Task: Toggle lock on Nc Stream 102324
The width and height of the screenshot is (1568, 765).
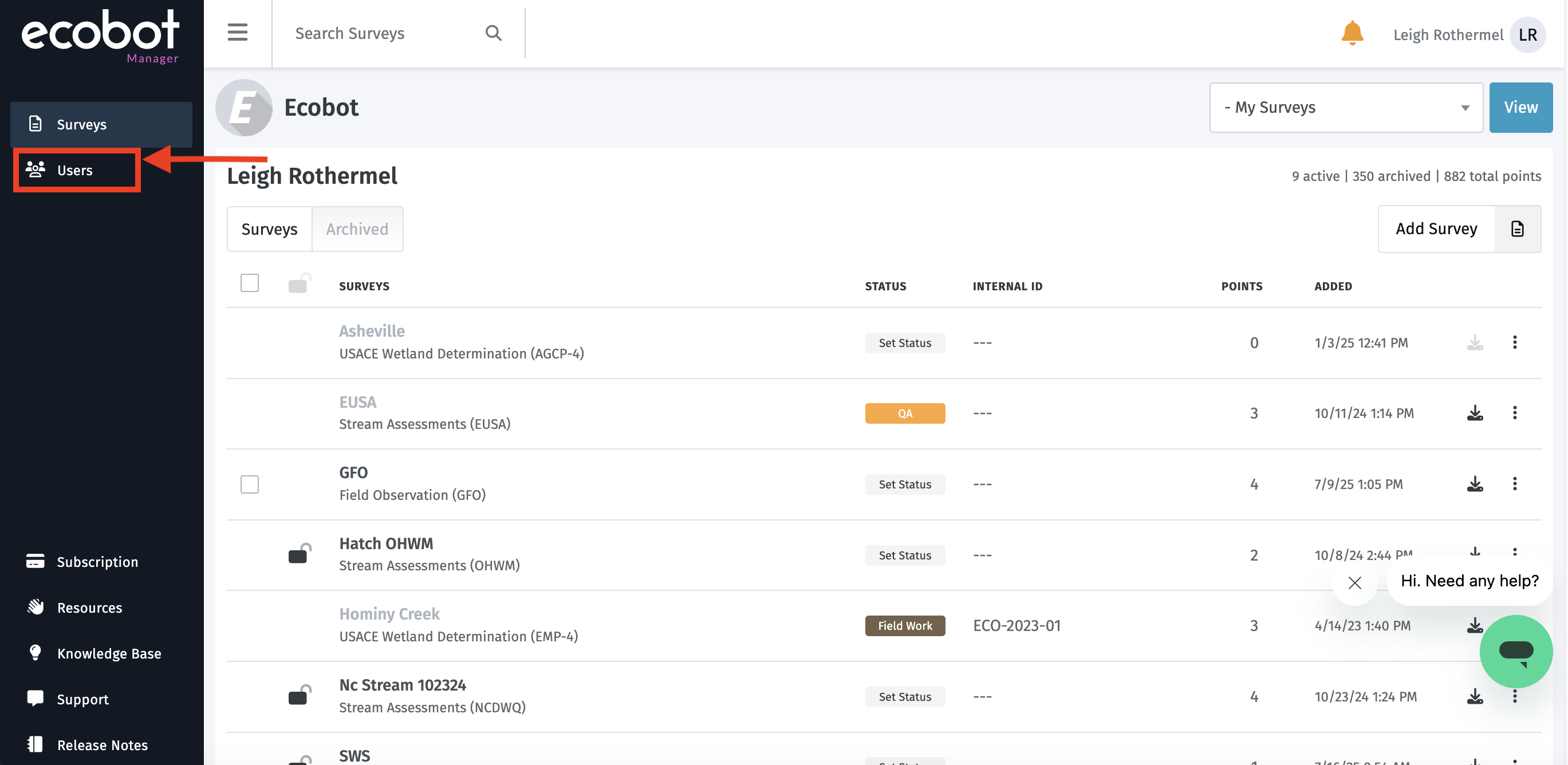Action: tap(299, 695)
